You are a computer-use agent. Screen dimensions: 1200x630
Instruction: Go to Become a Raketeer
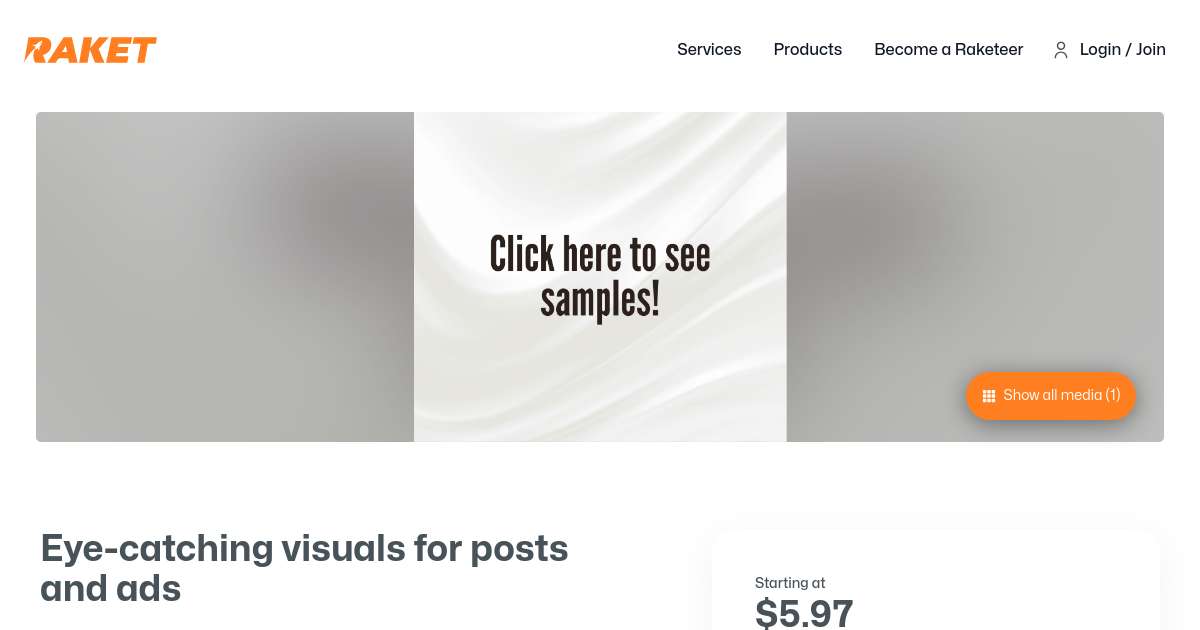coord(948,49)
